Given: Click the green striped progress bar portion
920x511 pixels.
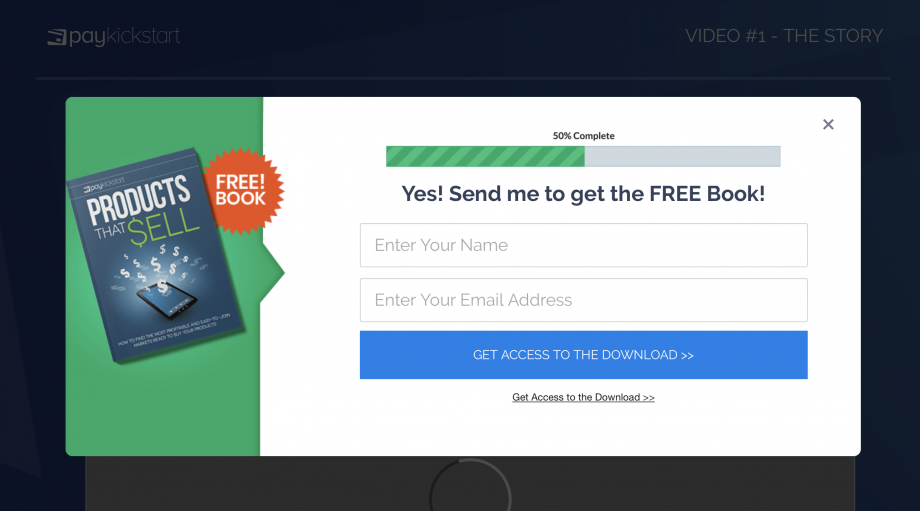Looking at the screenshot, I should [x=485, y=157].
